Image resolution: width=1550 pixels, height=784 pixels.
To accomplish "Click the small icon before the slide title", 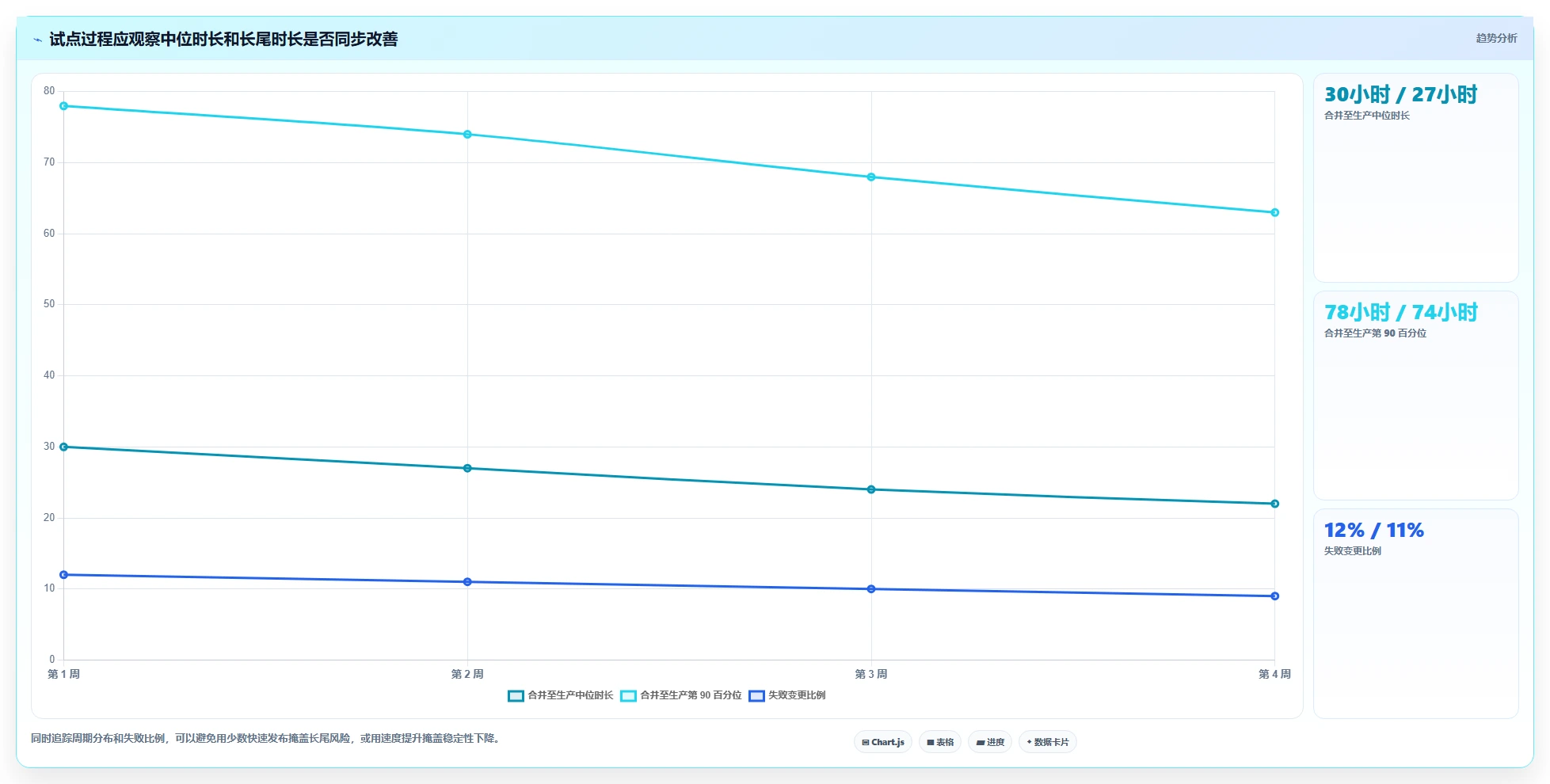I will pos(37,40).
